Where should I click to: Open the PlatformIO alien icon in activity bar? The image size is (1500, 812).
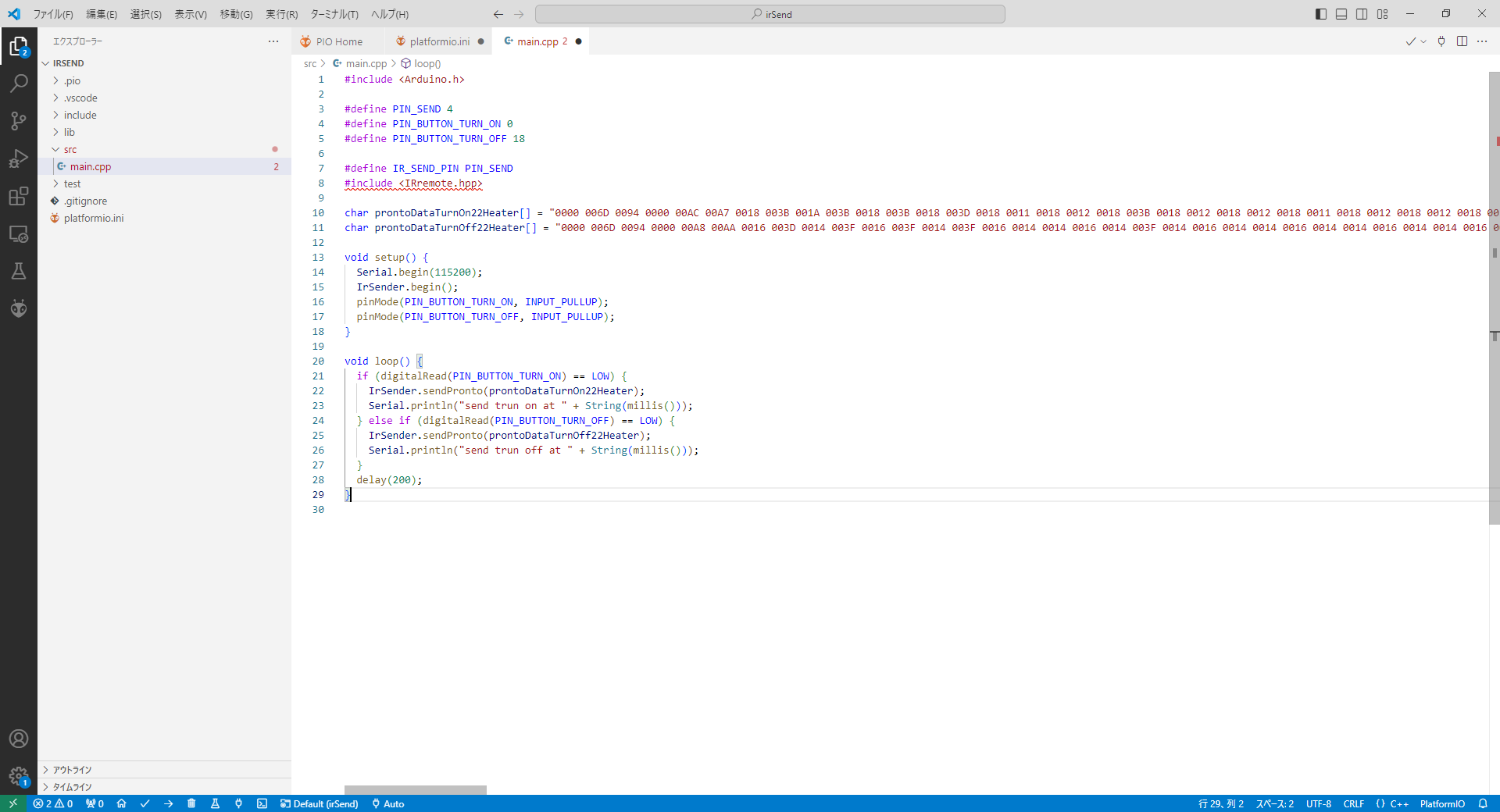pyautogui.click(x=19, y=308)
